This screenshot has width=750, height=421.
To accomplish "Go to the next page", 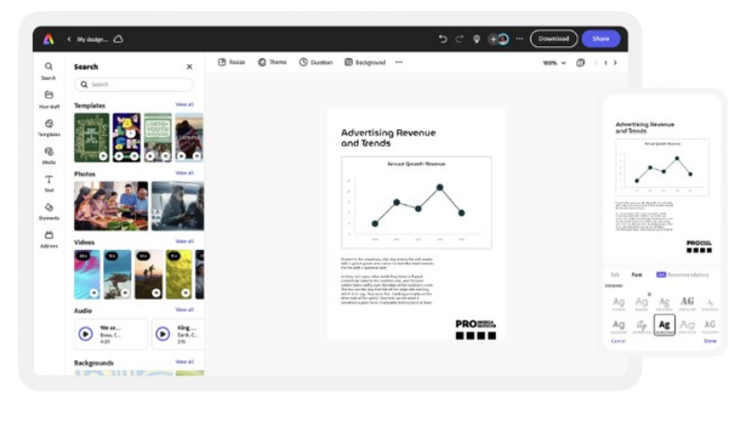I will [615, 63].
